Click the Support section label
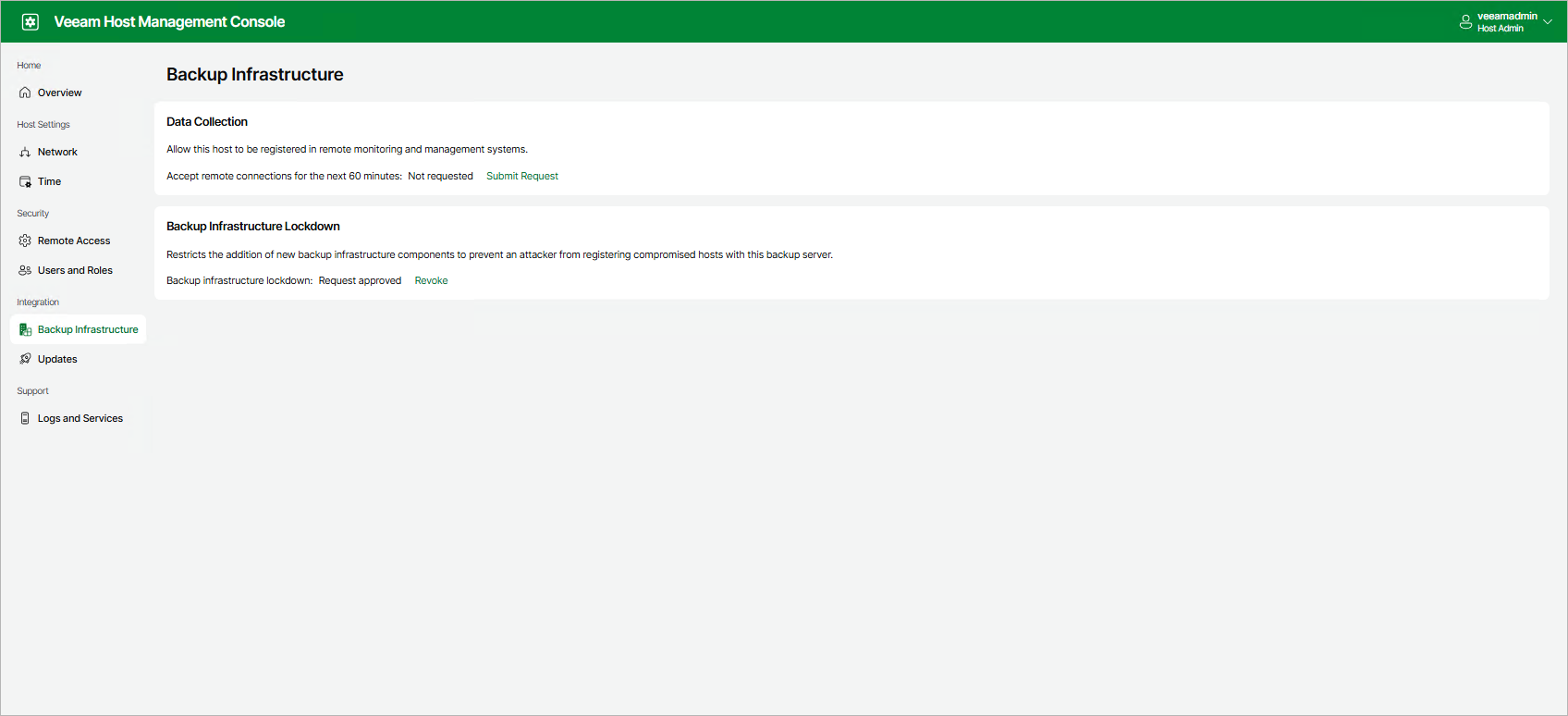Viewport: 1568px width, 716px height. click(x=32, y=390)
